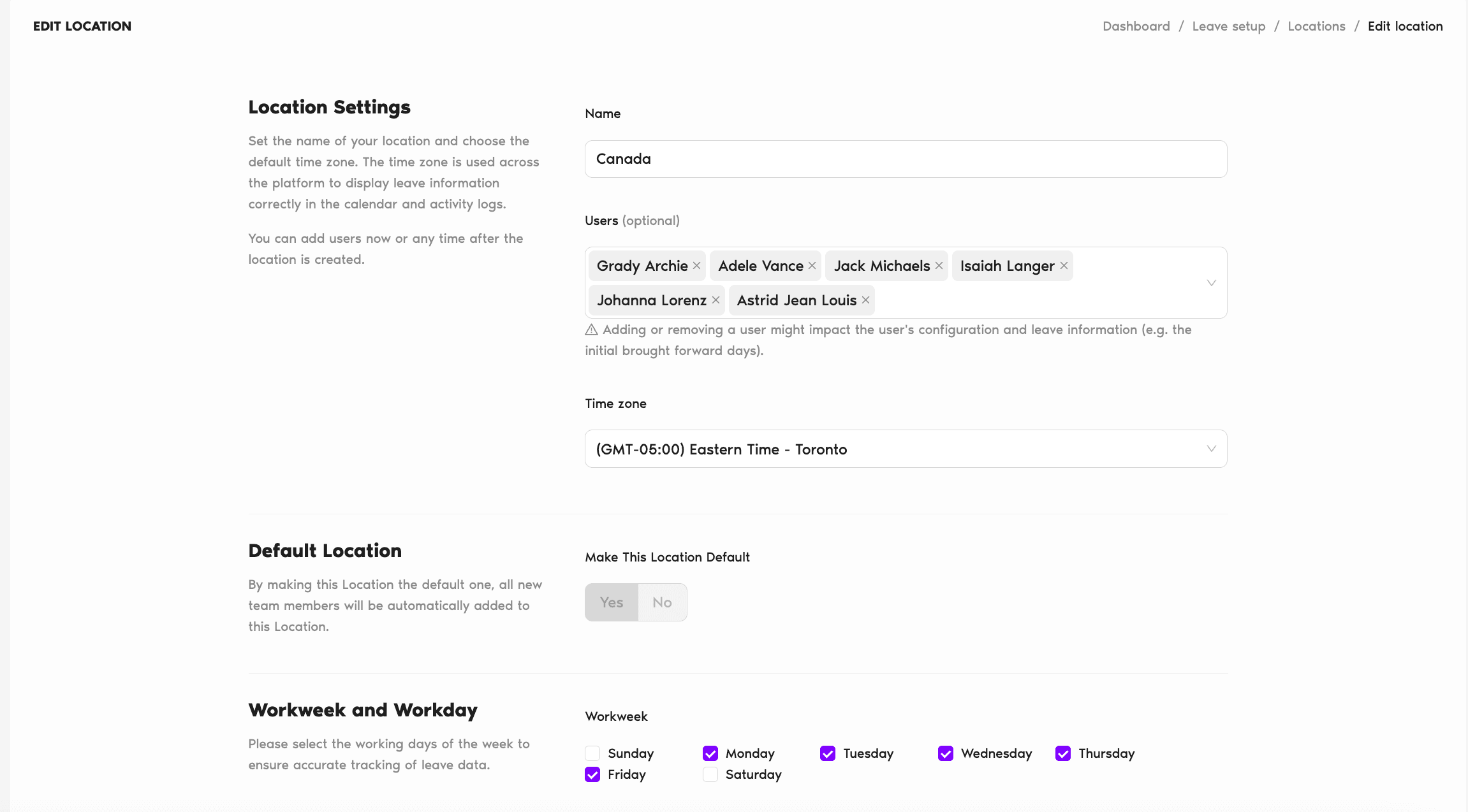Viewport: 1468px width, 812px height.
Task: Uncheck the Tuesday checkbox
Action: (x=828, y=753)
